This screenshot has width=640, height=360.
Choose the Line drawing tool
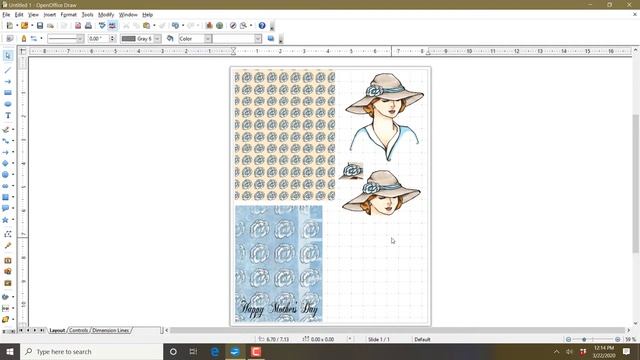pyautogui.click(x=8, y=70)
